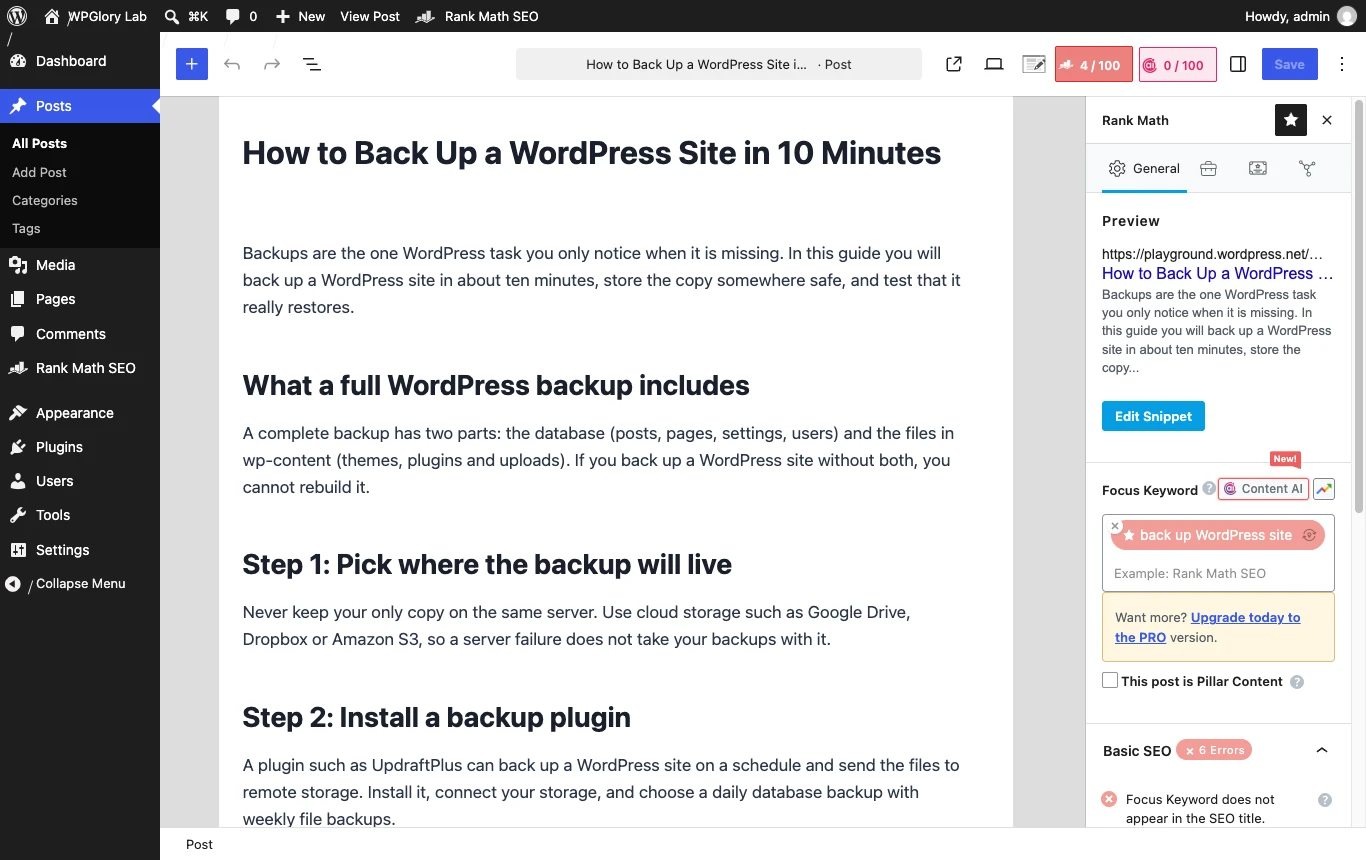Click the help icon beside the SEO title error

pyautogui.click(x=1325, y=800)
